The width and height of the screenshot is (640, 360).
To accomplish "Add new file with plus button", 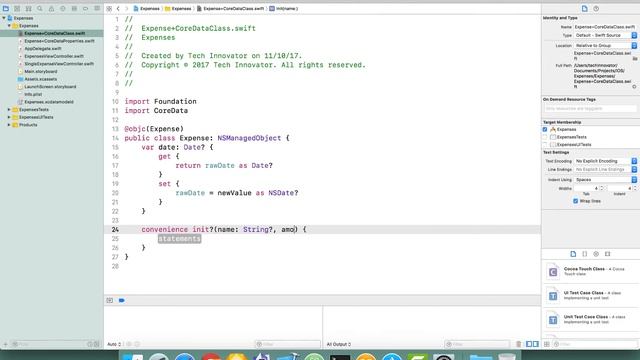I will pos(5,344).
